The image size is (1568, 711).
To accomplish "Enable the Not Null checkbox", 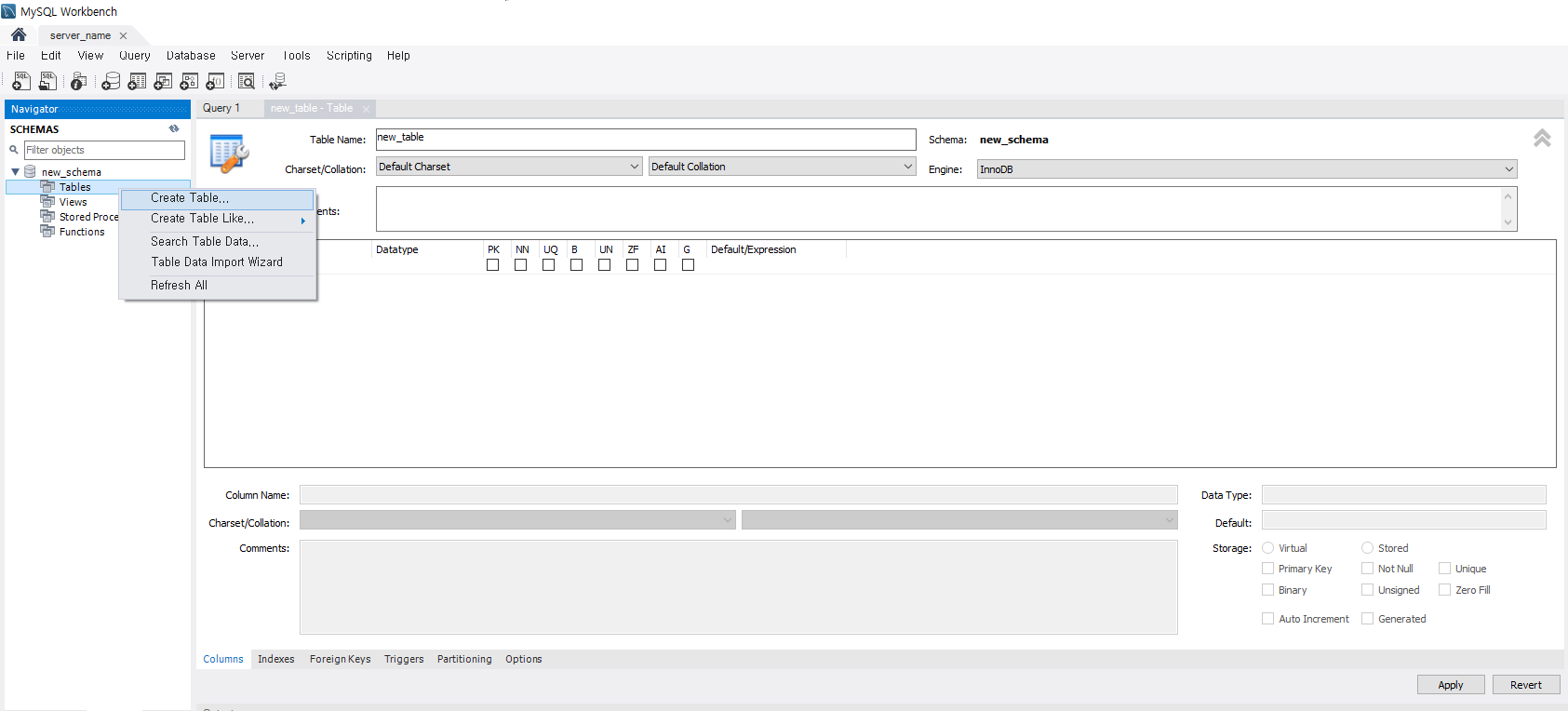I will click(1367, 569).
